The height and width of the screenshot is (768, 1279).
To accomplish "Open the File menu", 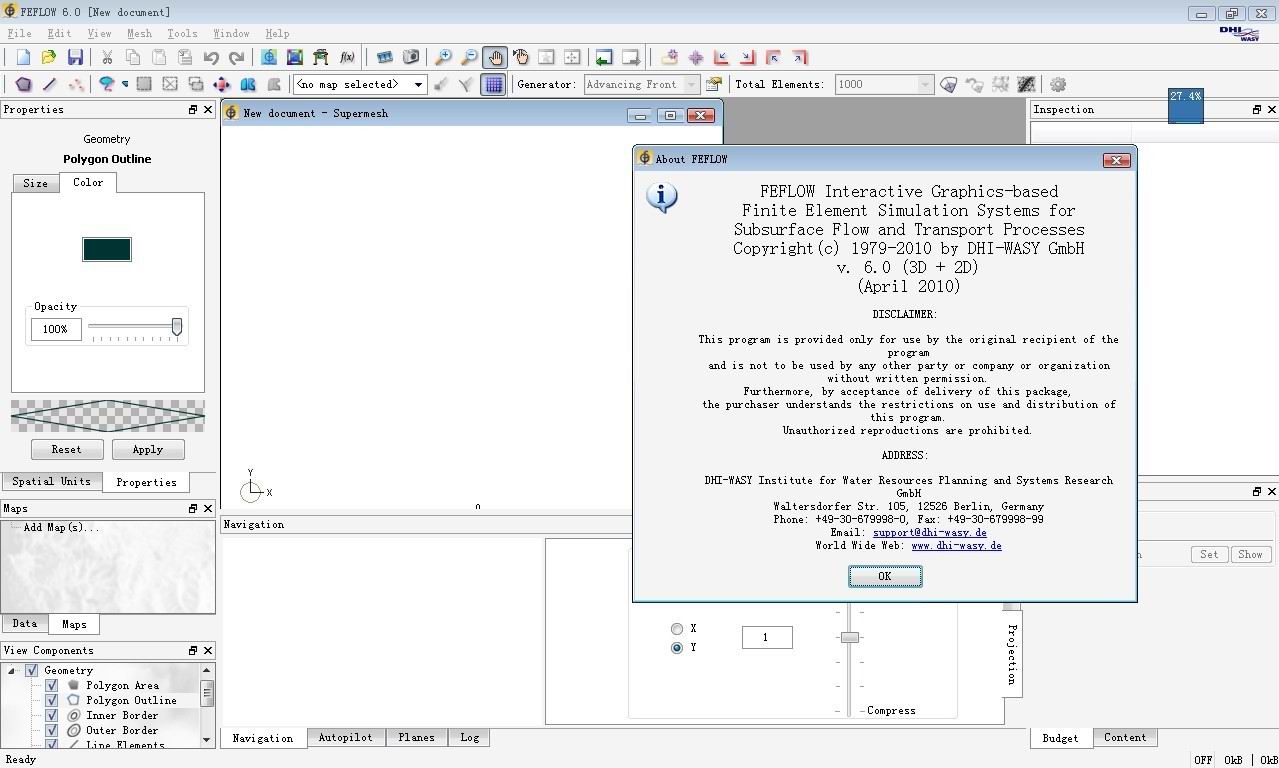I will 19,33.
